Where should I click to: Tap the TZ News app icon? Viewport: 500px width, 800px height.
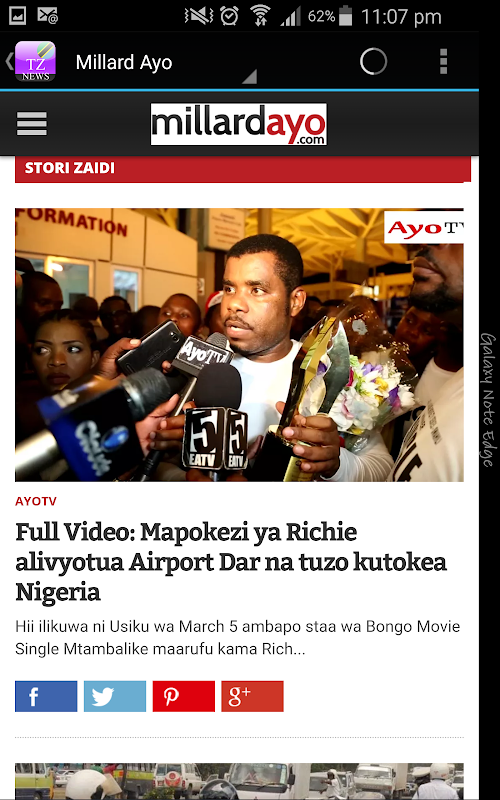point(35,61)
